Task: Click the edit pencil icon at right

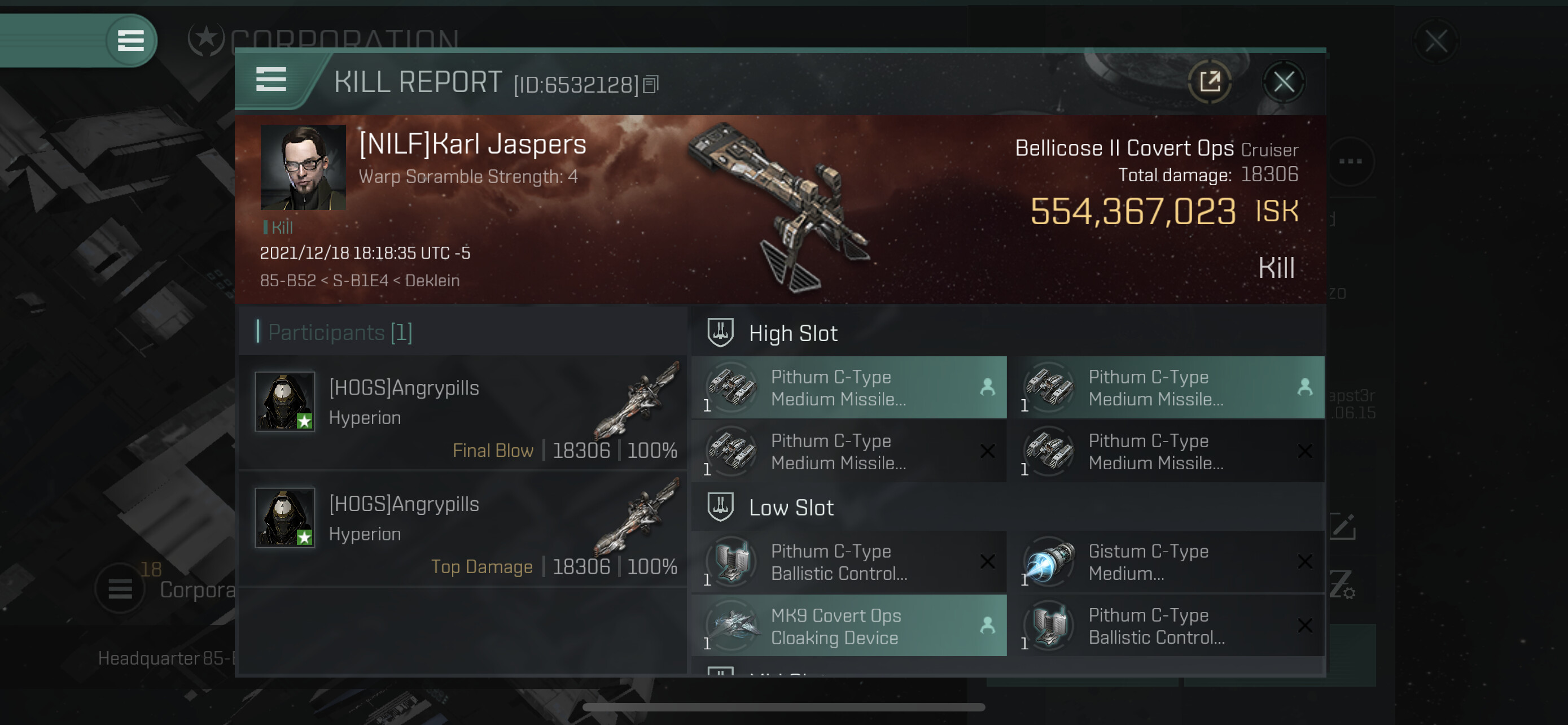Action: click(x=1342, y=527)
